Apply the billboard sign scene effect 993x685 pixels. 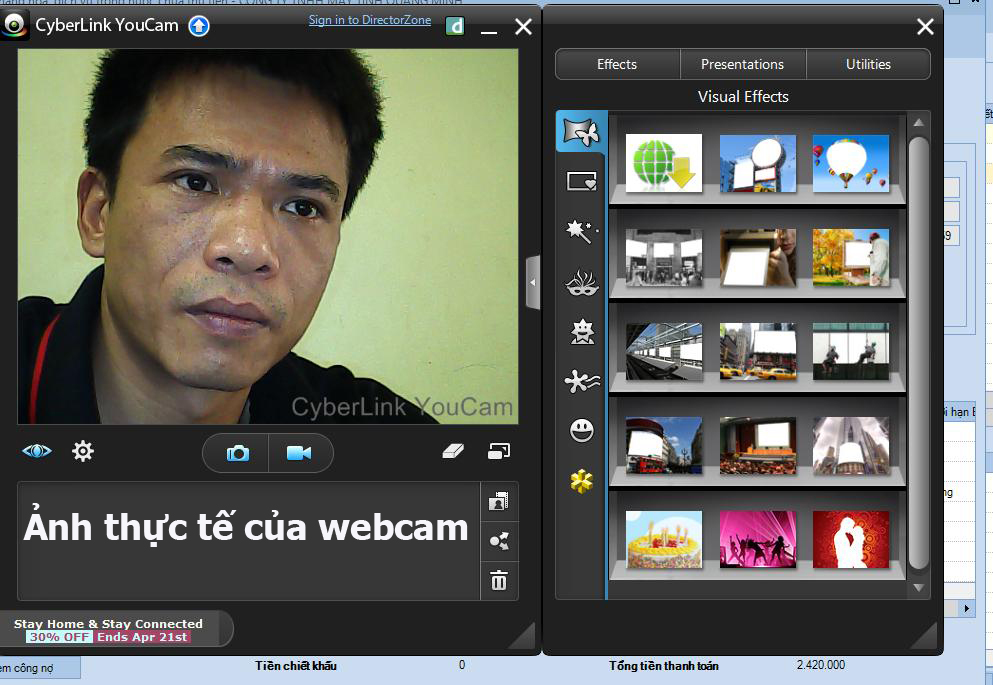pos(757,163)
